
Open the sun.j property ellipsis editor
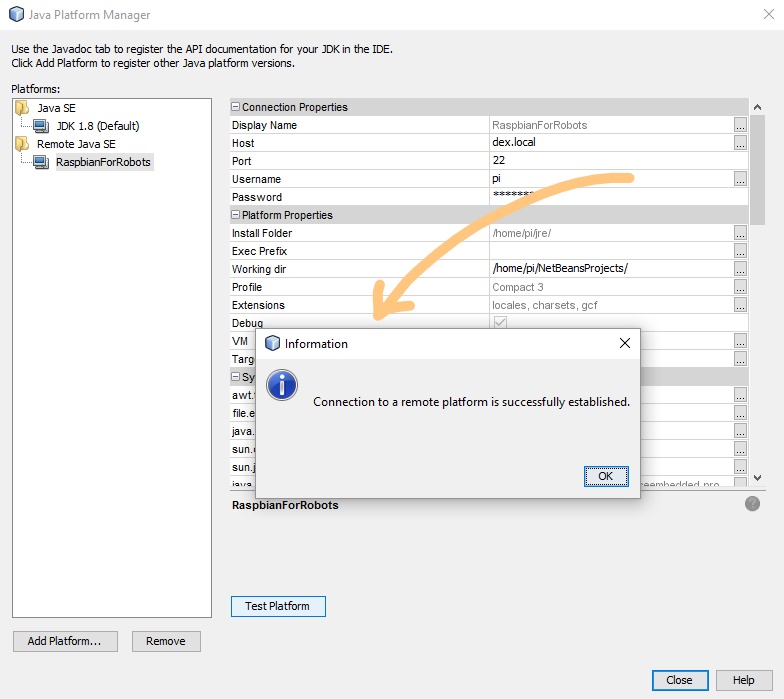(740, 467)
